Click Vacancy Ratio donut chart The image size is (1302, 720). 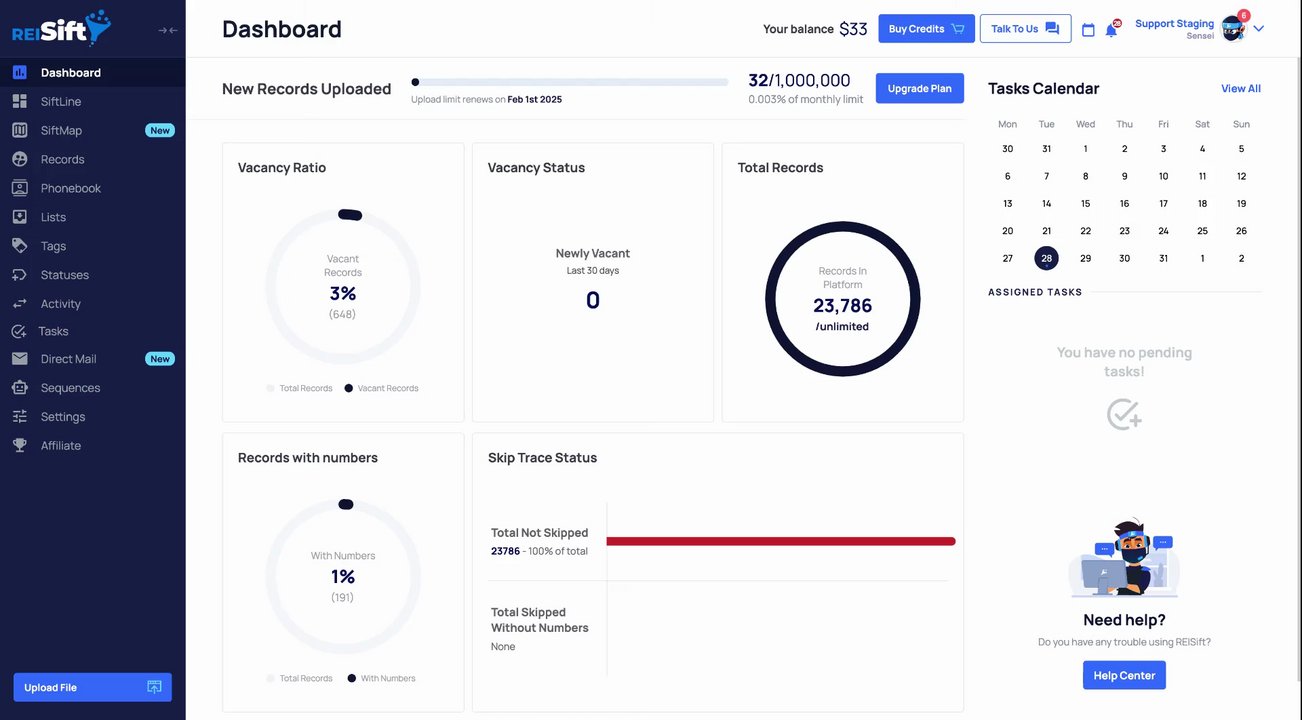coord(343,287)
